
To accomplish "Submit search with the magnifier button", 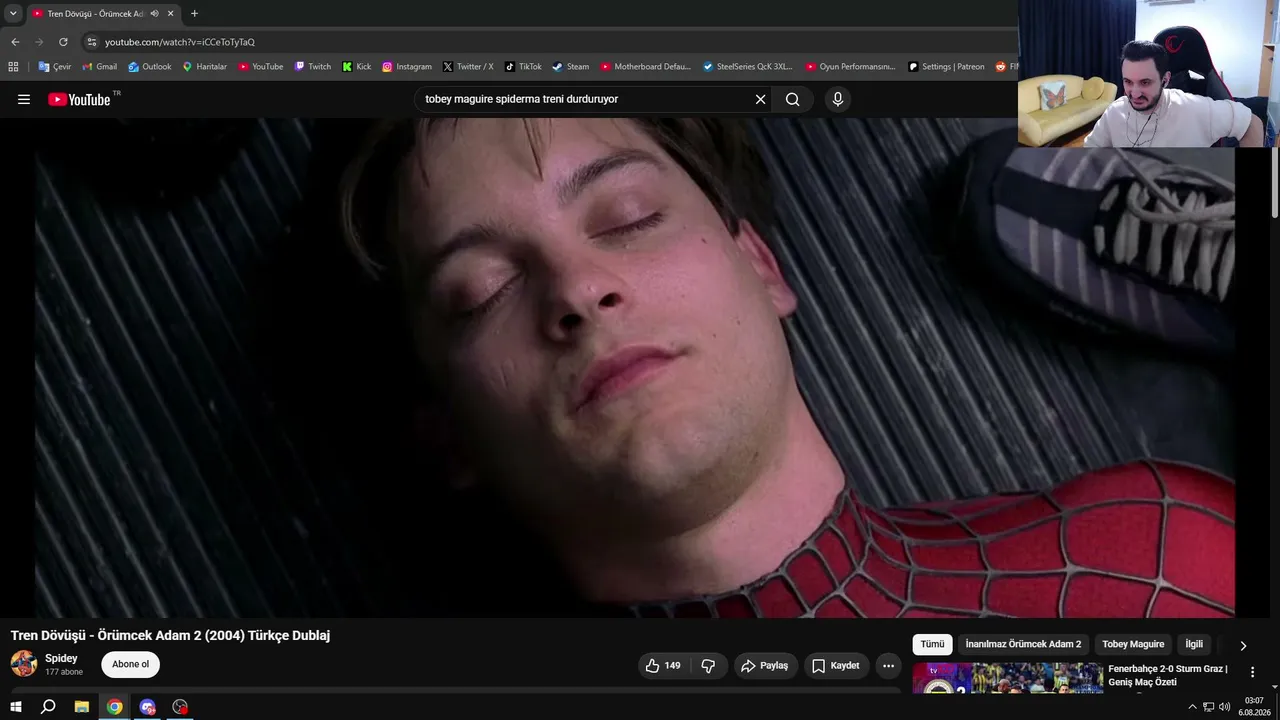I will coord(792,99).
